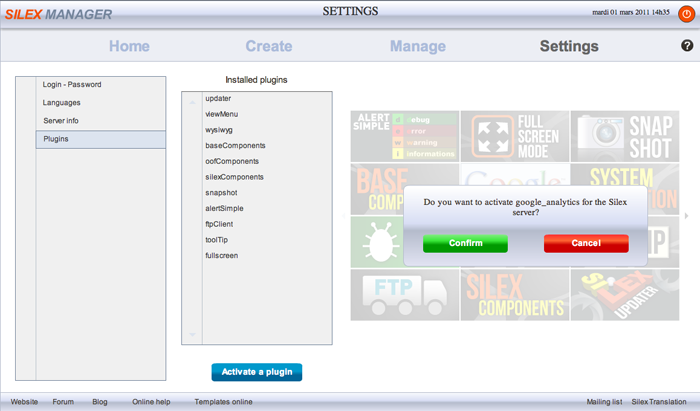Open the Mailing list footer link
Viewport: 700px width, 411px height.
[x=604, y=402]
